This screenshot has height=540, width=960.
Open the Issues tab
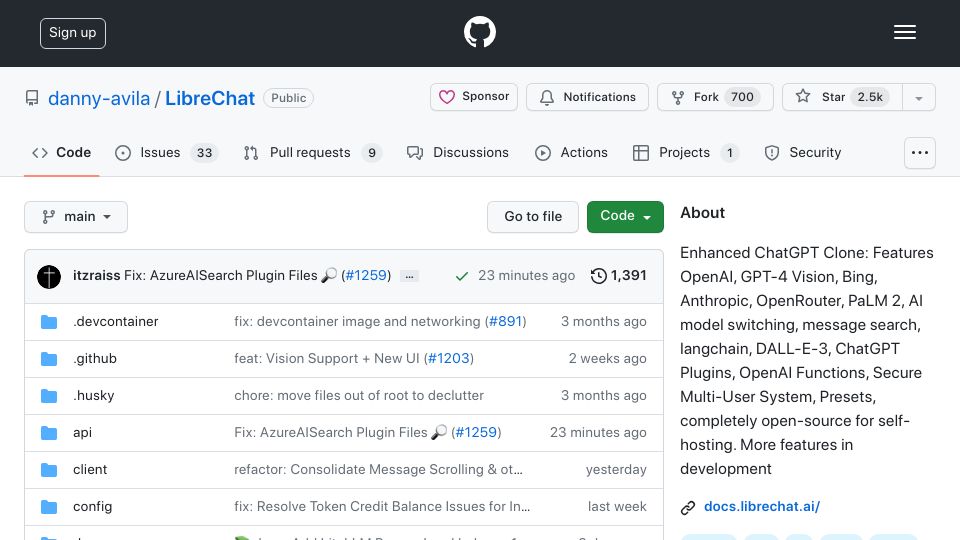(x=166, y=152)
